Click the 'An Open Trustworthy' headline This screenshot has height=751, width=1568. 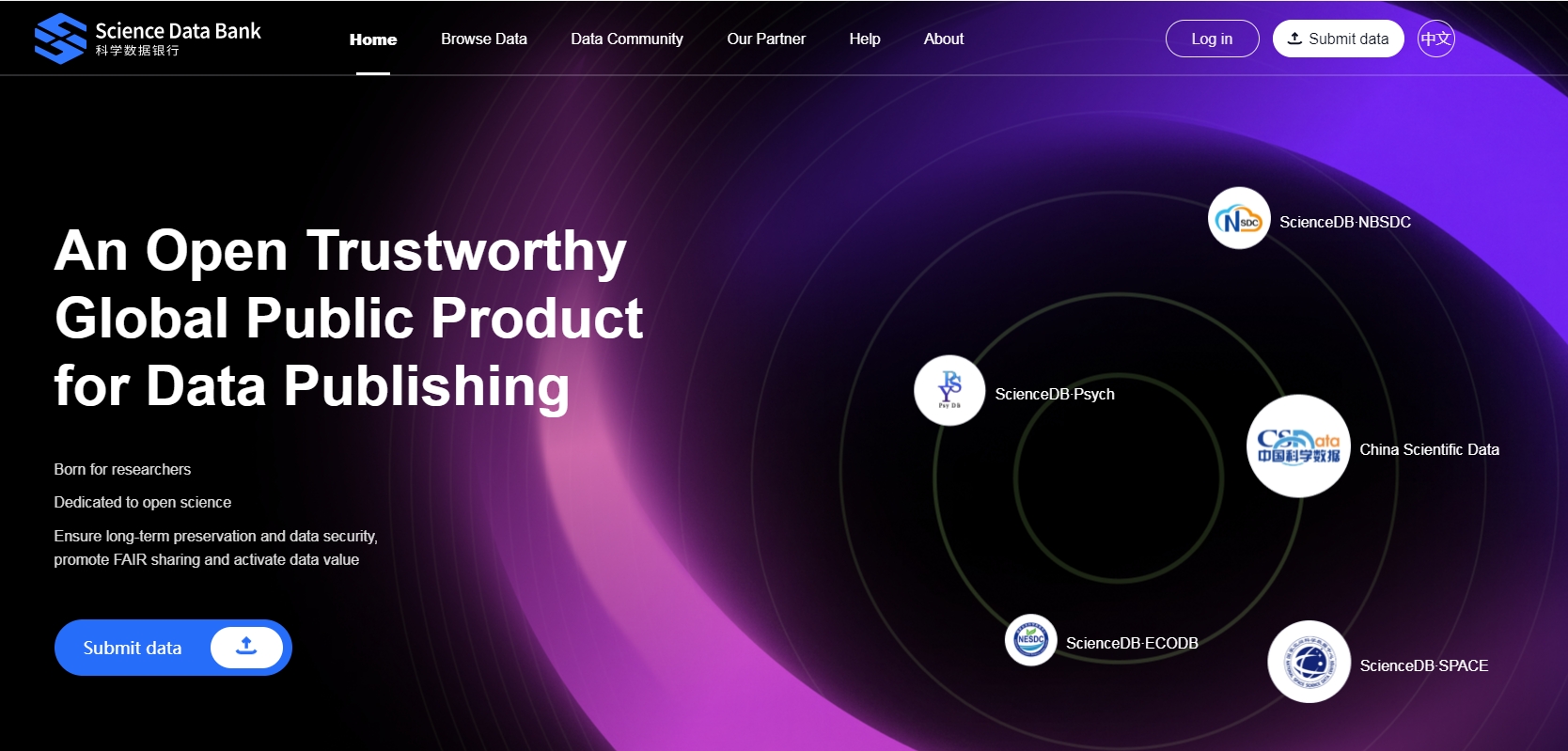[340, 251]
